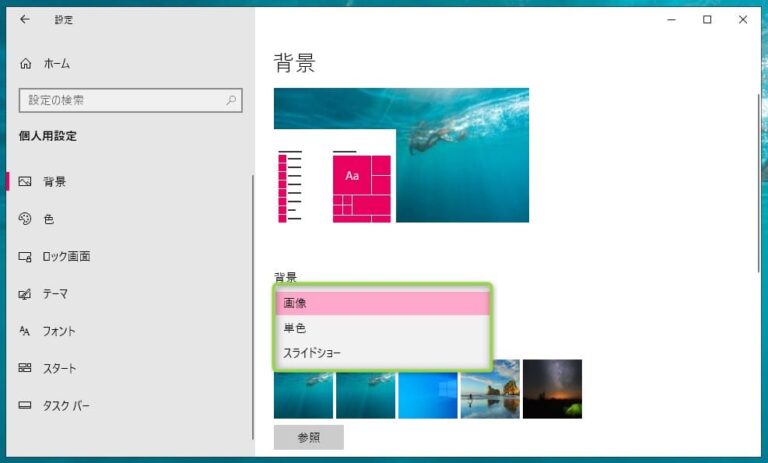Pick the Windows logo blue wallpaper thumbnail

point(428,394)
